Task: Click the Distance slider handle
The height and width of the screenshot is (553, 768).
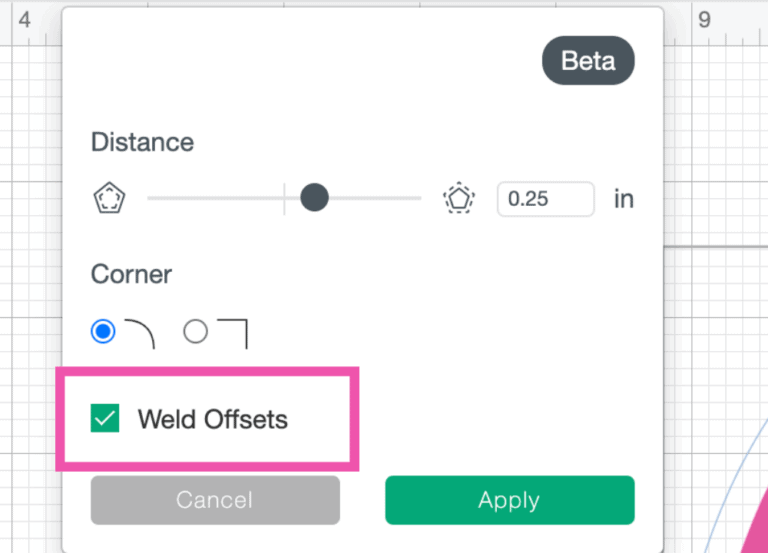Action: coord(314,198)
